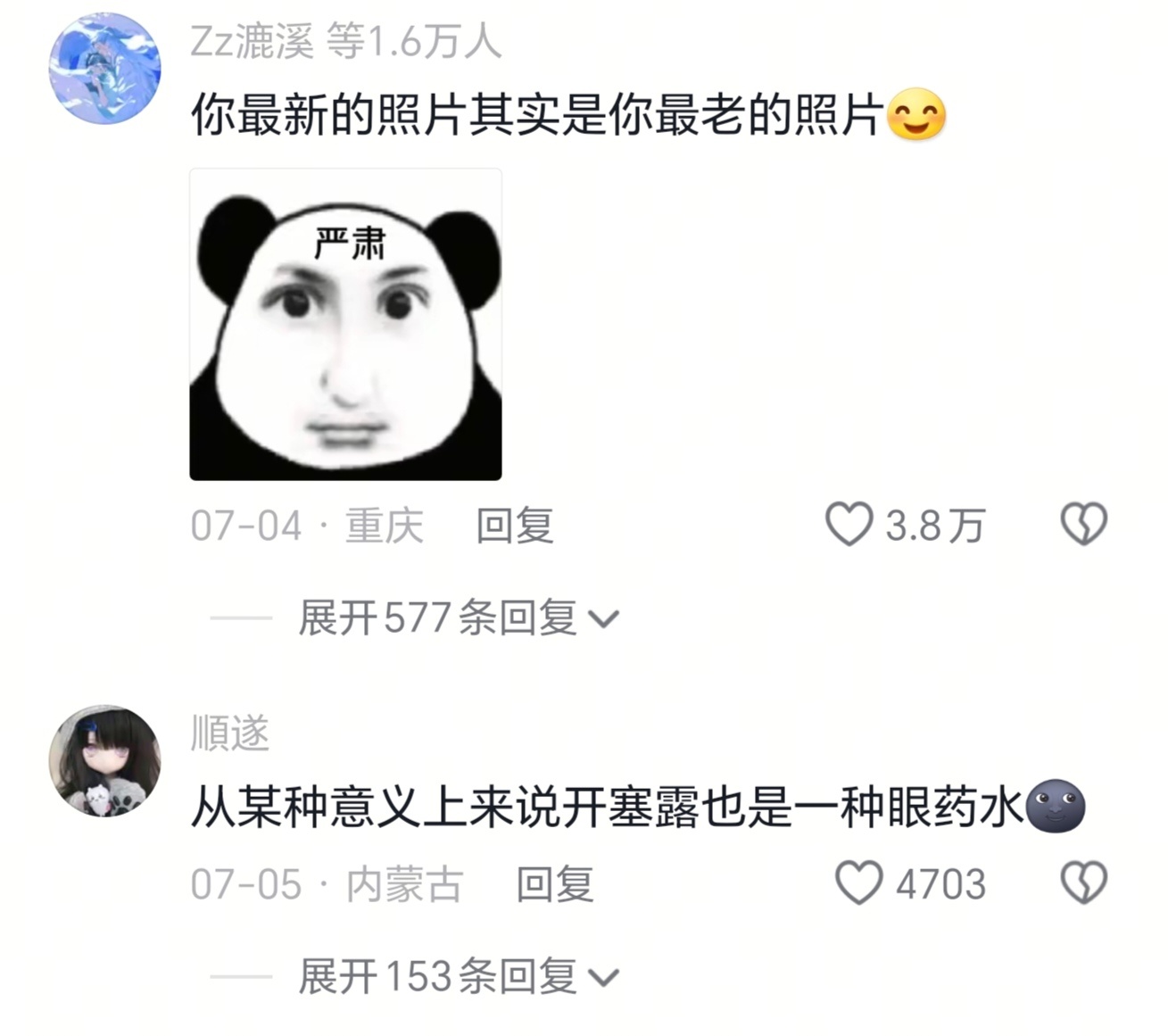
Task: Dislike the comment from 重庆 with broken heart
Action: click(x=1083, y=524)
